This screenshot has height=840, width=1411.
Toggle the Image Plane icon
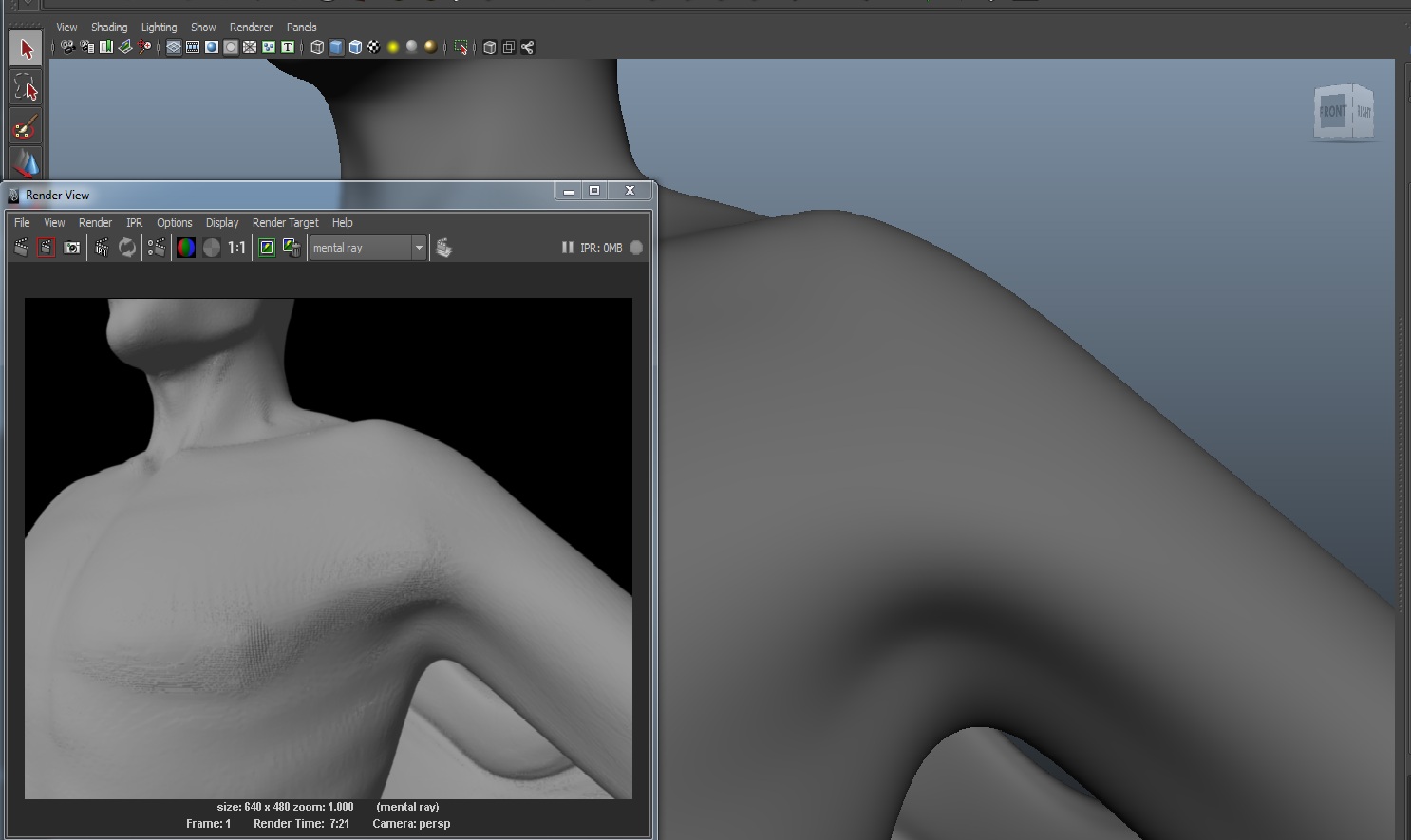[x=125, y=47]
